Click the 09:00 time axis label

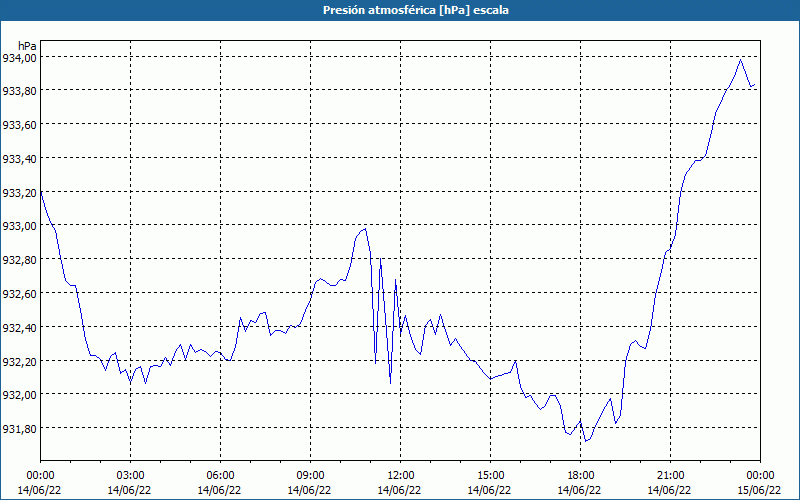pos(310,476)
